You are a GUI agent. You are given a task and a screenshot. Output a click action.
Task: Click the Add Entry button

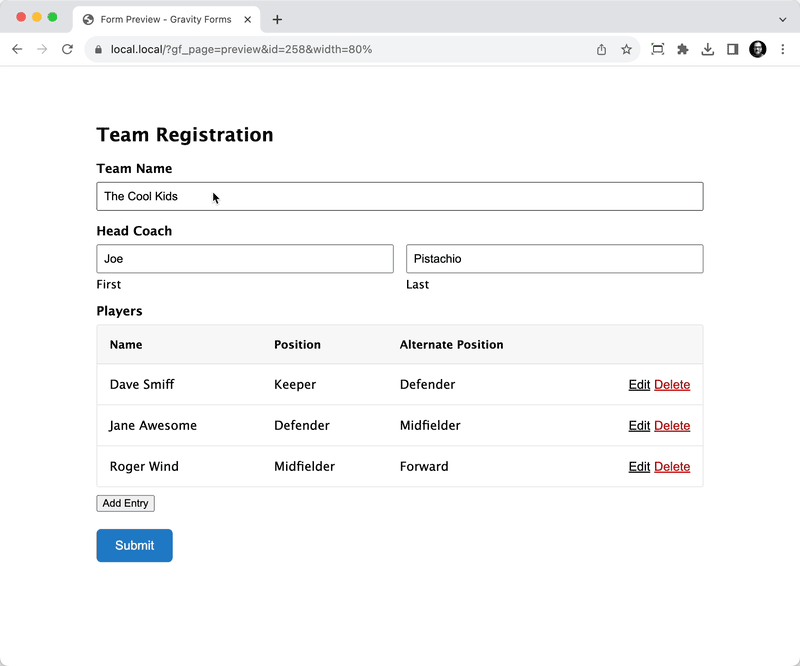[x=126, y=503]
